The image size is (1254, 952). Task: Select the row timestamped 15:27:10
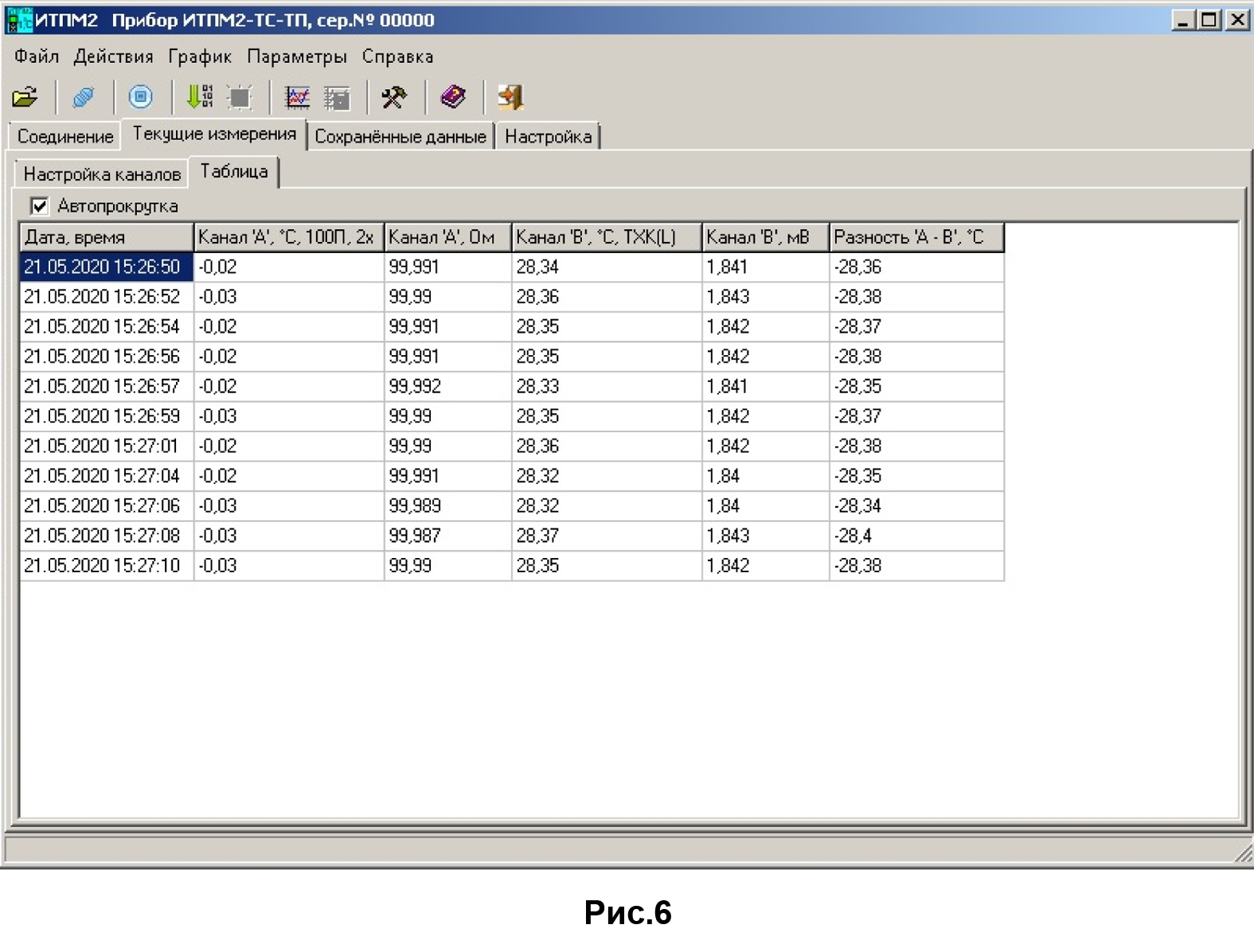coord(102,566)
